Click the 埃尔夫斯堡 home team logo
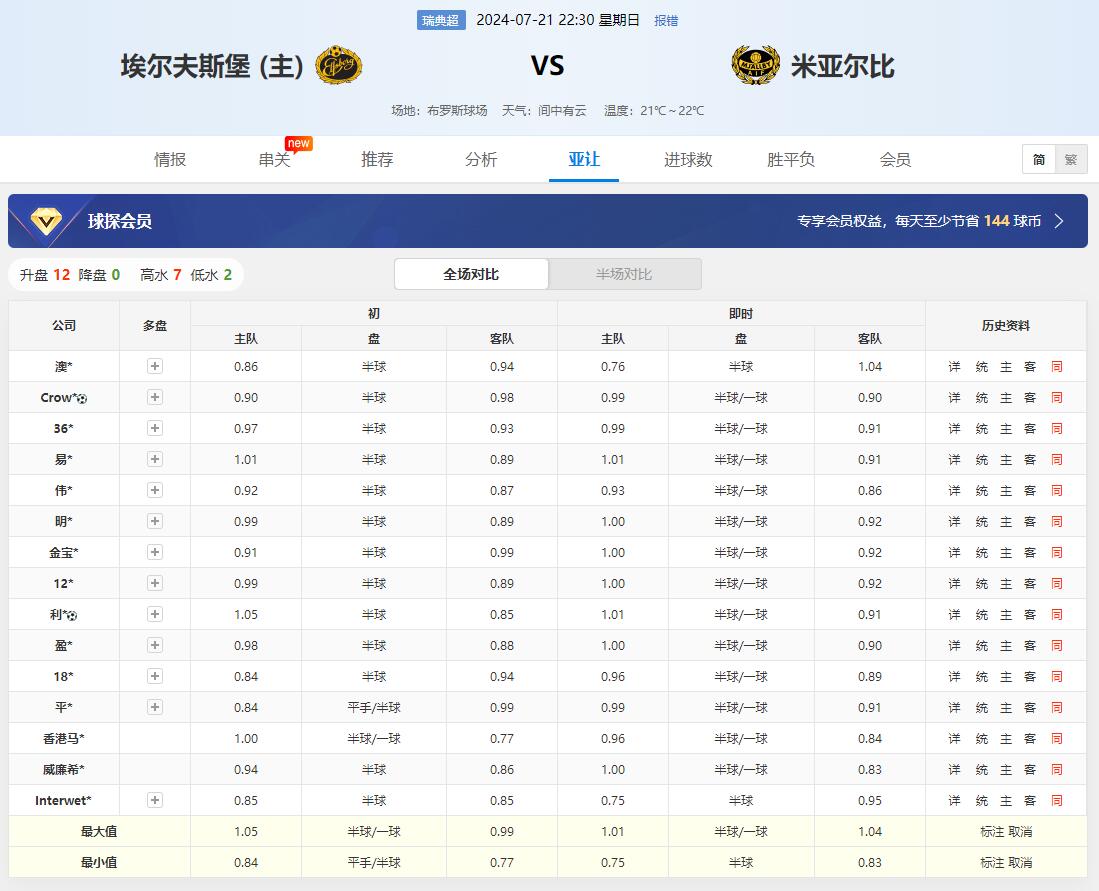Viewport: 1099px width, 891px height. tap(338, 66)
